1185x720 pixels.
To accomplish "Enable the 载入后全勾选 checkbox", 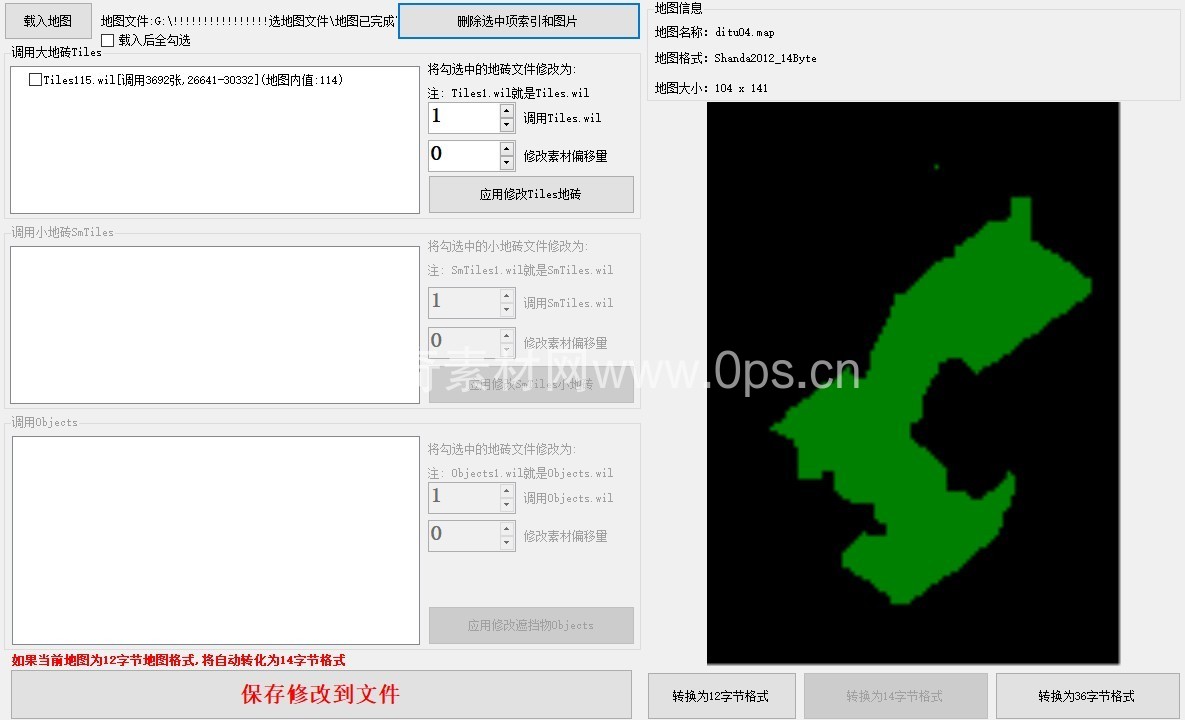I will click(108, 40).
